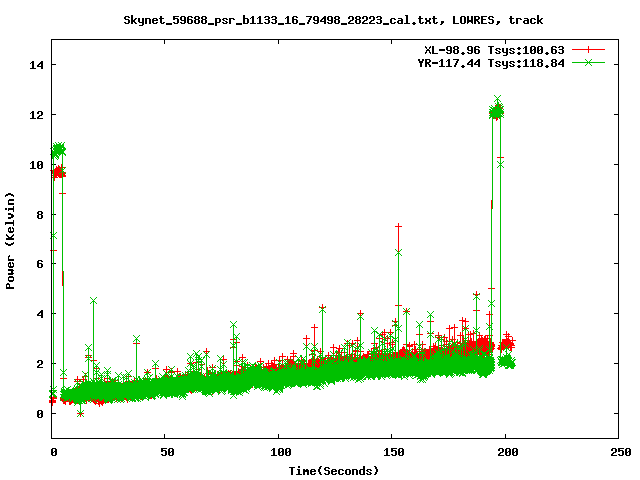Screen dimensions: 640x480
Task: Click the y-axis tick label '14'
Action: pos(36,65)
